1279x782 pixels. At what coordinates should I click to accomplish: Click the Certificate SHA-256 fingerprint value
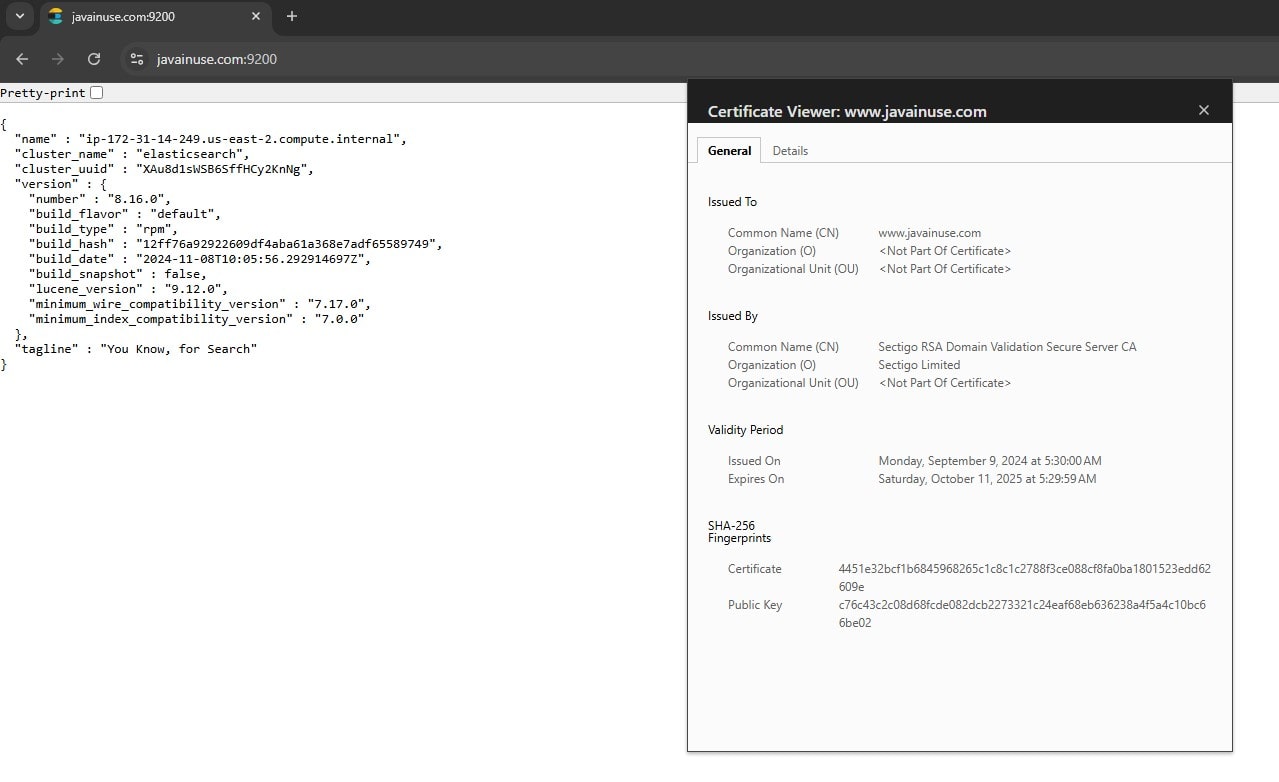pos(1024,578)
